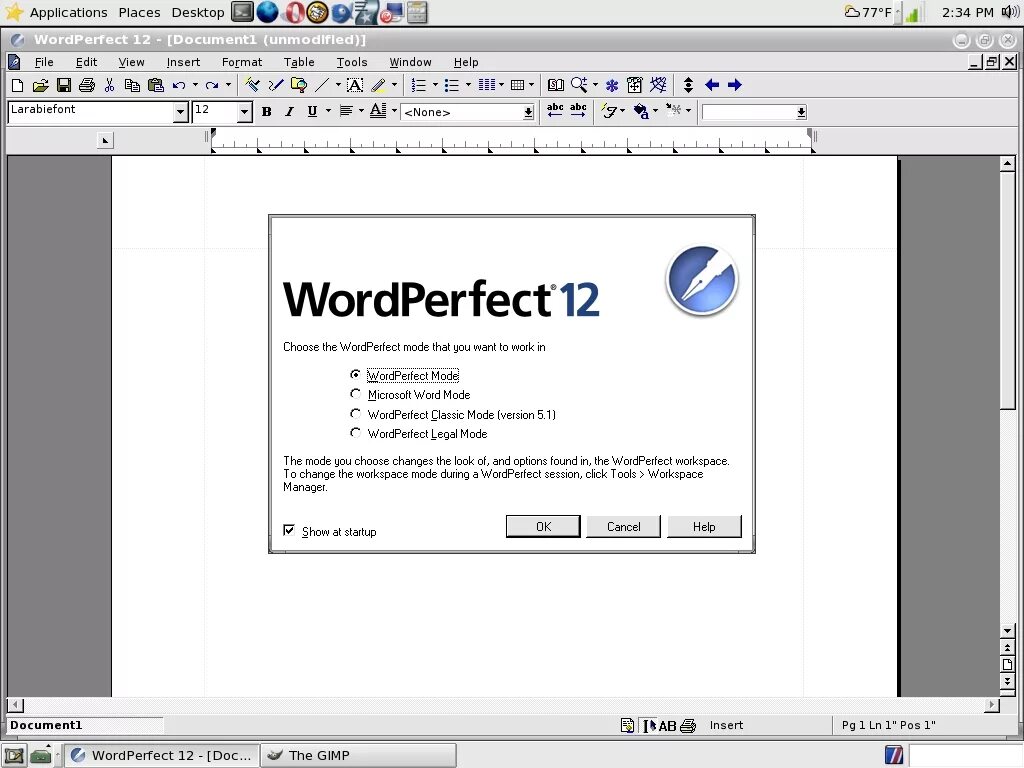Open the <None> styles dropdown

point(528,112)
